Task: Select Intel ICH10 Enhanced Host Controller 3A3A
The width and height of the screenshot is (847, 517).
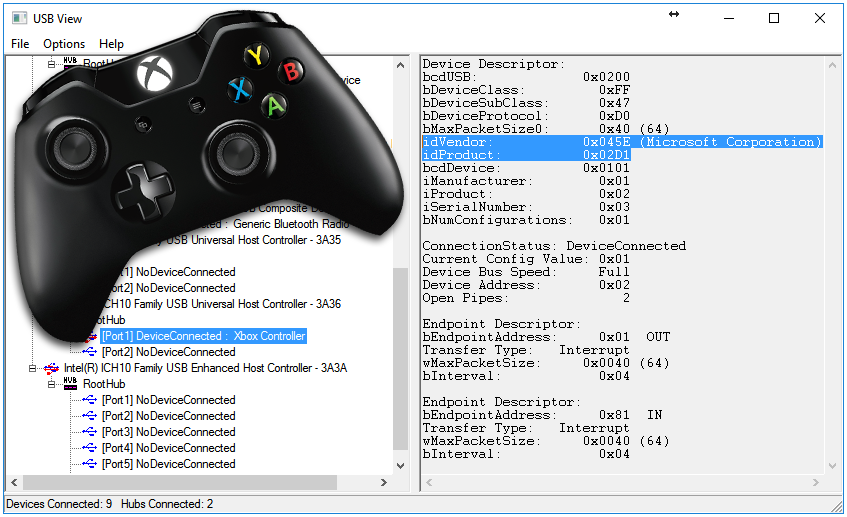Action: coord(205,368)
